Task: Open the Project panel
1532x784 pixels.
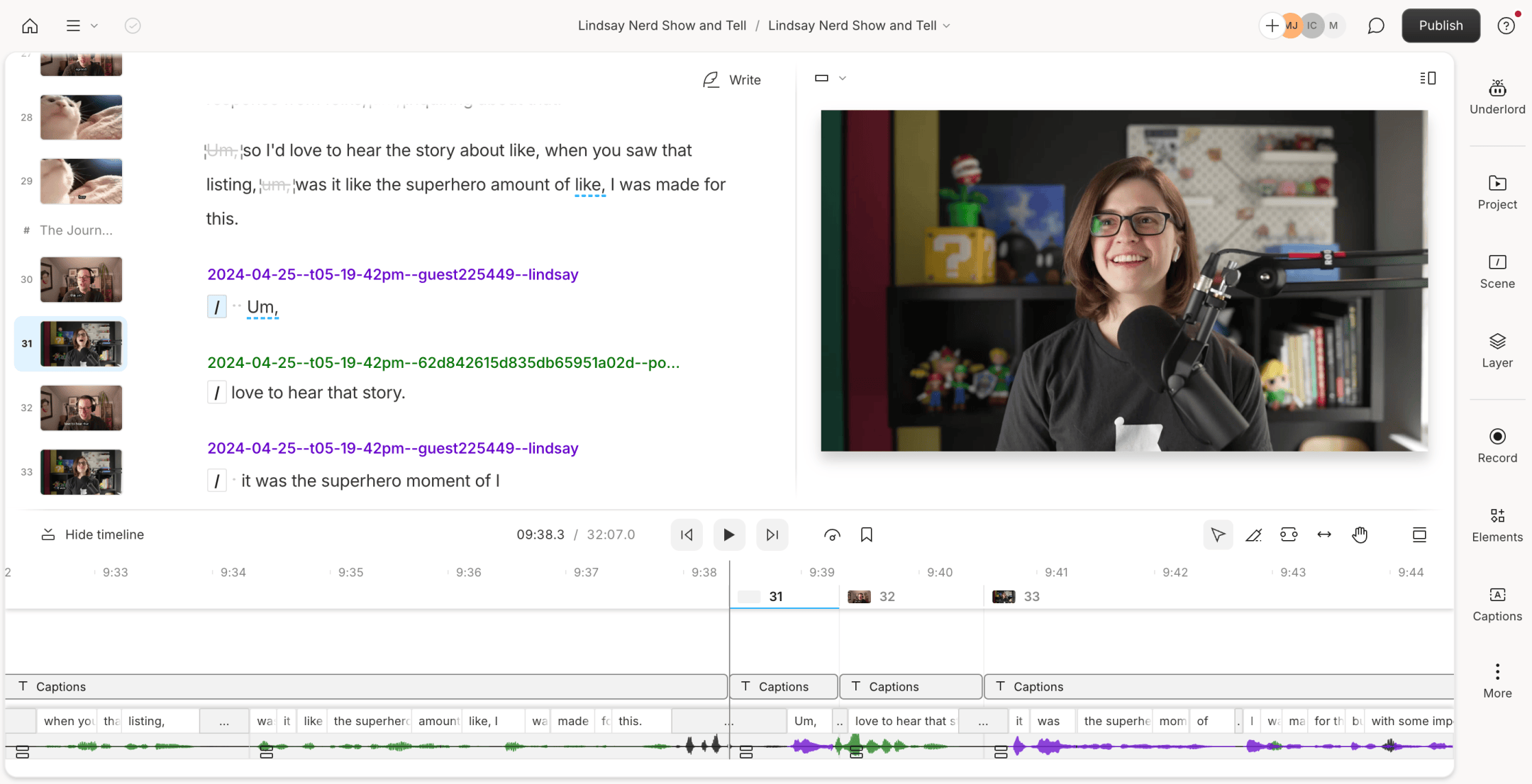Action: point(1497,192)
